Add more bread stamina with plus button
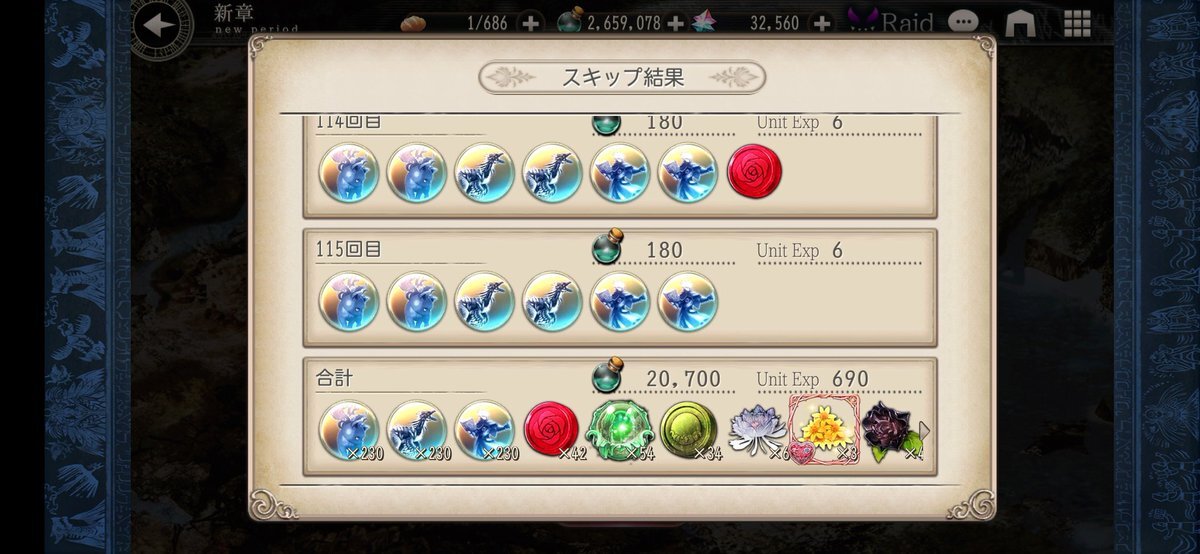 coord(530,22)
